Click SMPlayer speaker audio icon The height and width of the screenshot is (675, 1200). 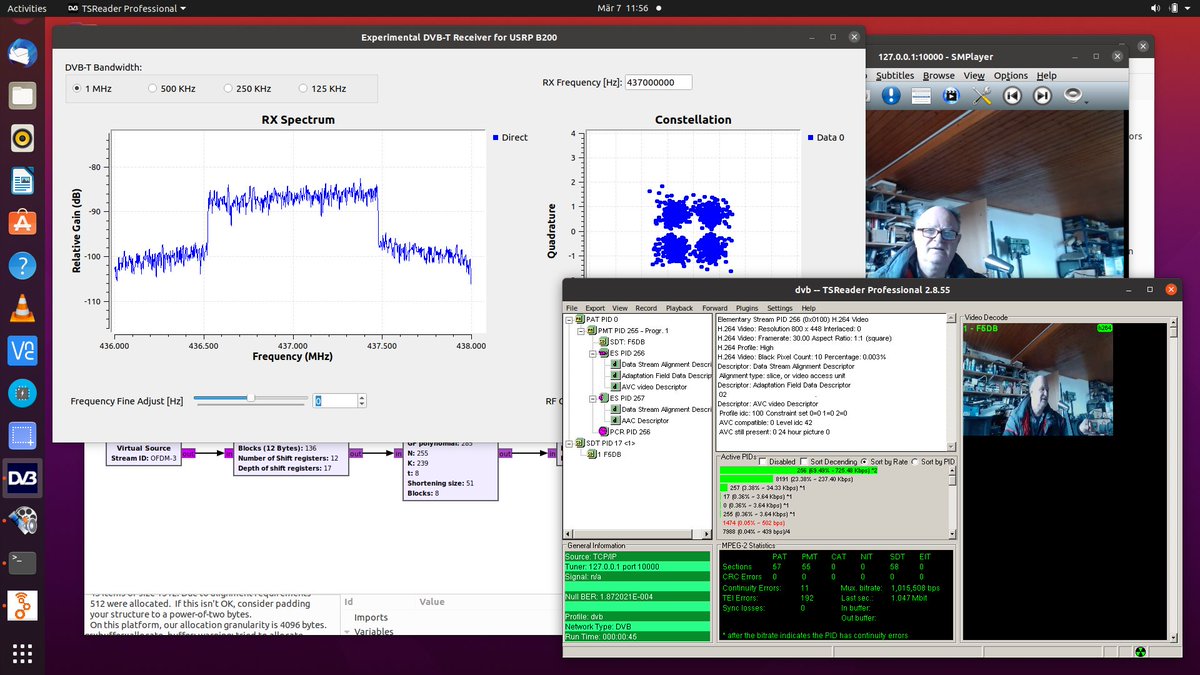tap(1072, 96)
